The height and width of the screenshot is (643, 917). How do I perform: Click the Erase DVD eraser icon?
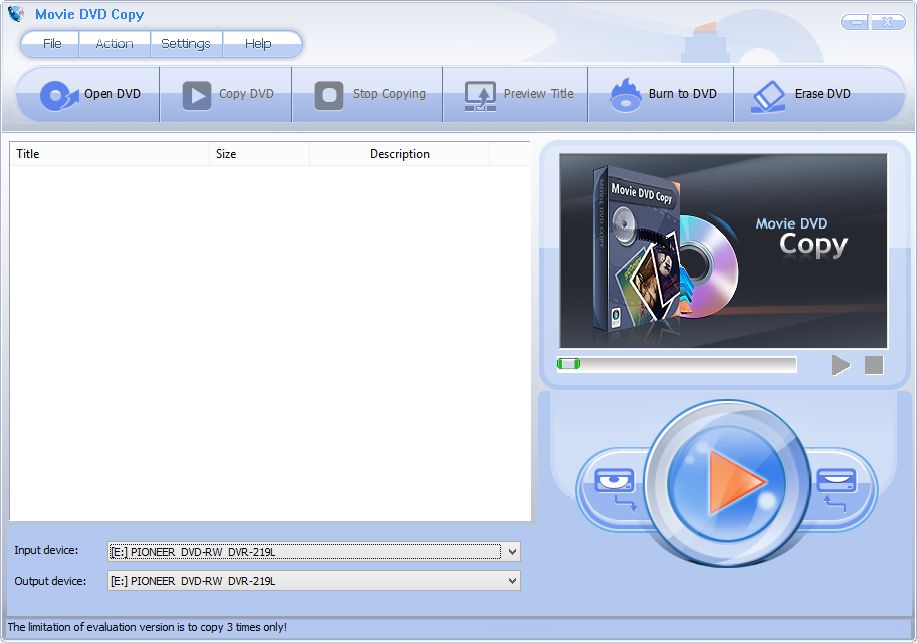pos(768,96)
